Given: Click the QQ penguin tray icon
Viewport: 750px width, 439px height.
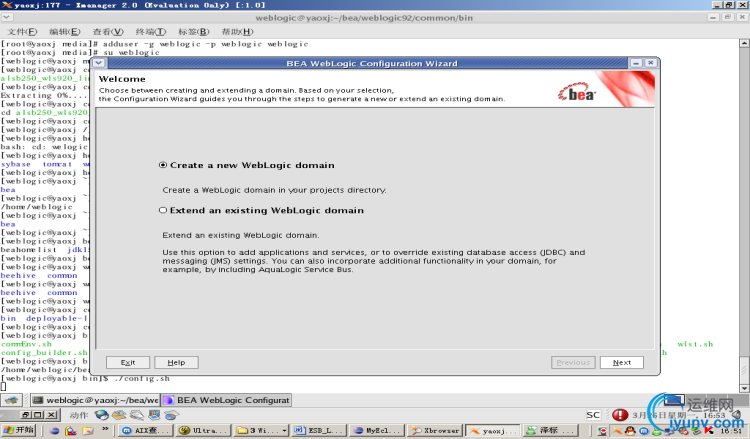Looking at the screenshot, I should (630, 431).
